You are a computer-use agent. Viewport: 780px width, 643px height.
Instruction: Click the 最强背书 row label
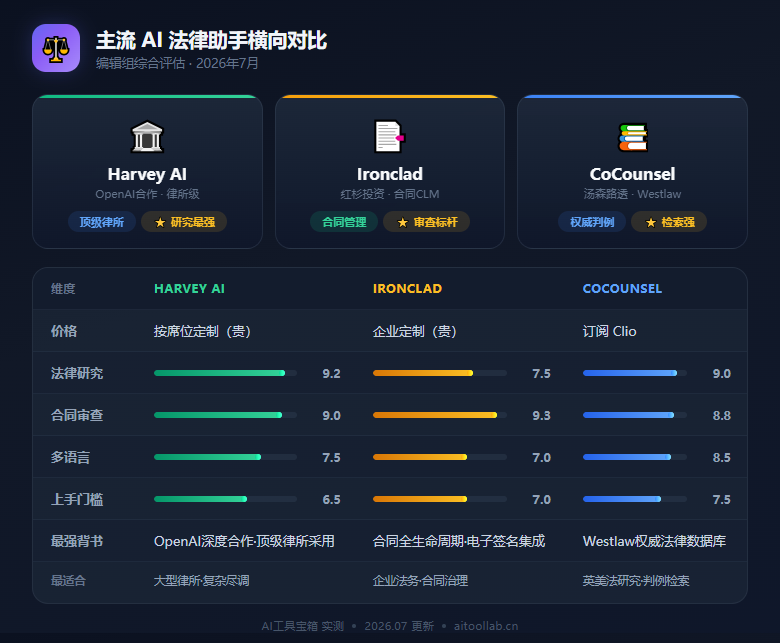(77, 541)
